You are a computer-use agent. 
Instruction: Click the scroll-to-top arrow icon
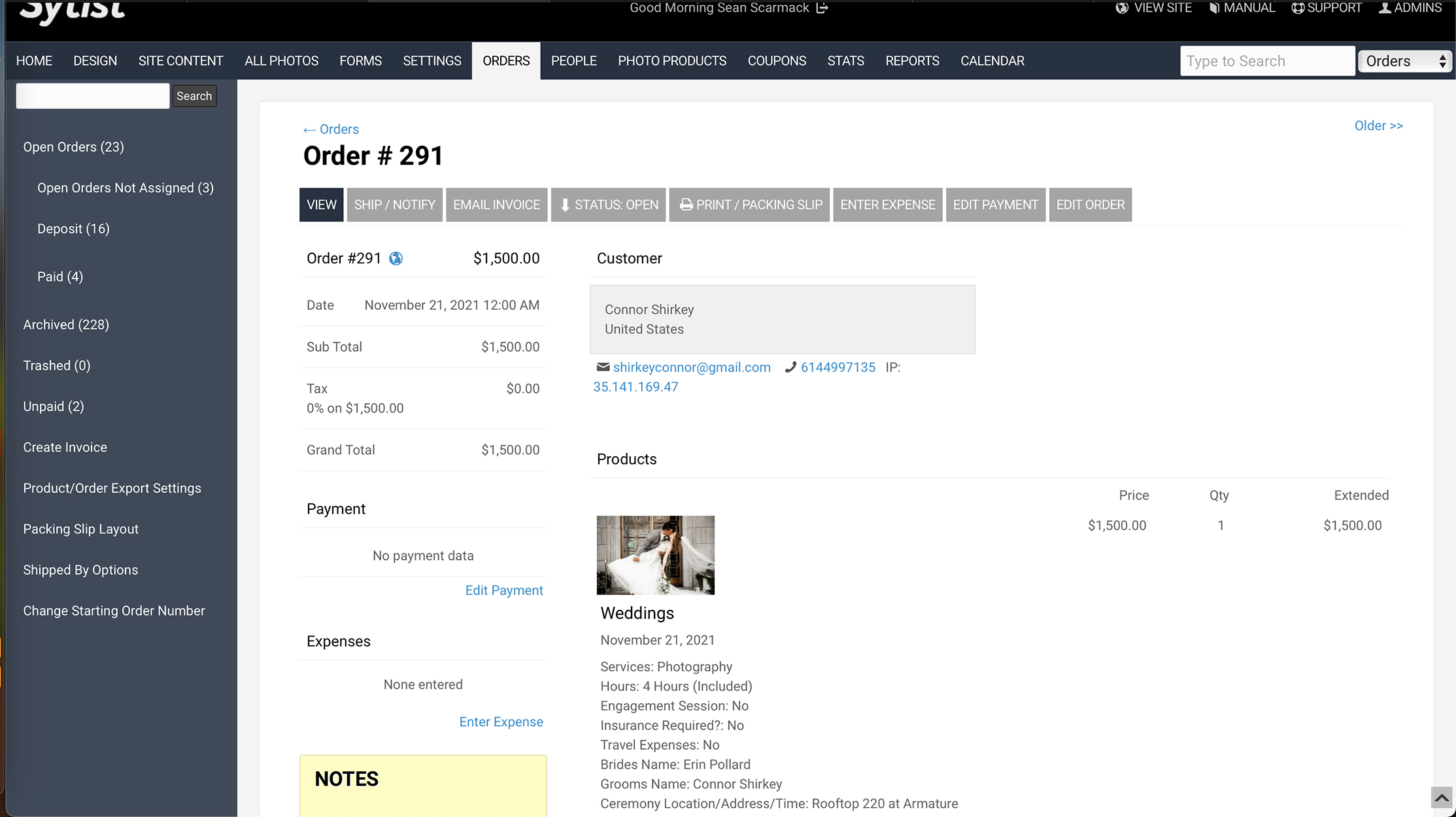(1442, 798)
